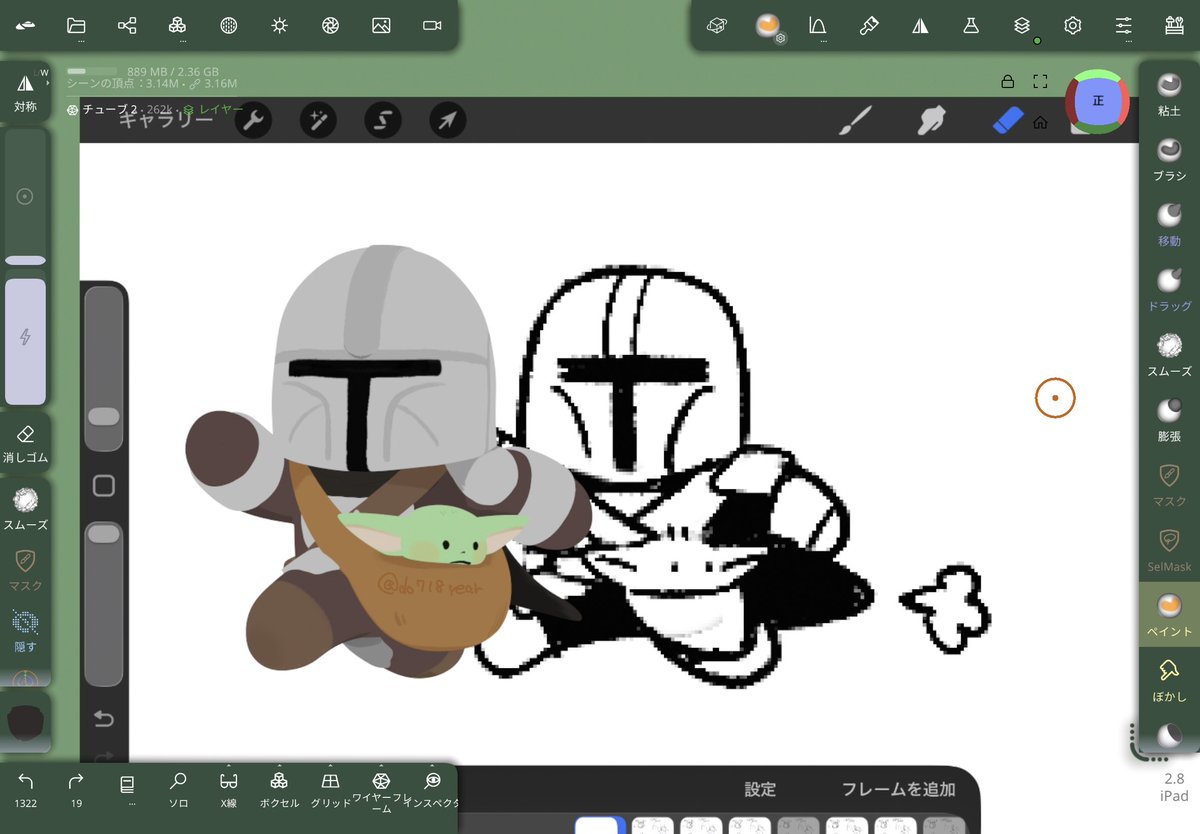Screen dimensions: 1200x834
Task: Open the toolbox-shaped Tools menu
Action: coord(1174,26)
